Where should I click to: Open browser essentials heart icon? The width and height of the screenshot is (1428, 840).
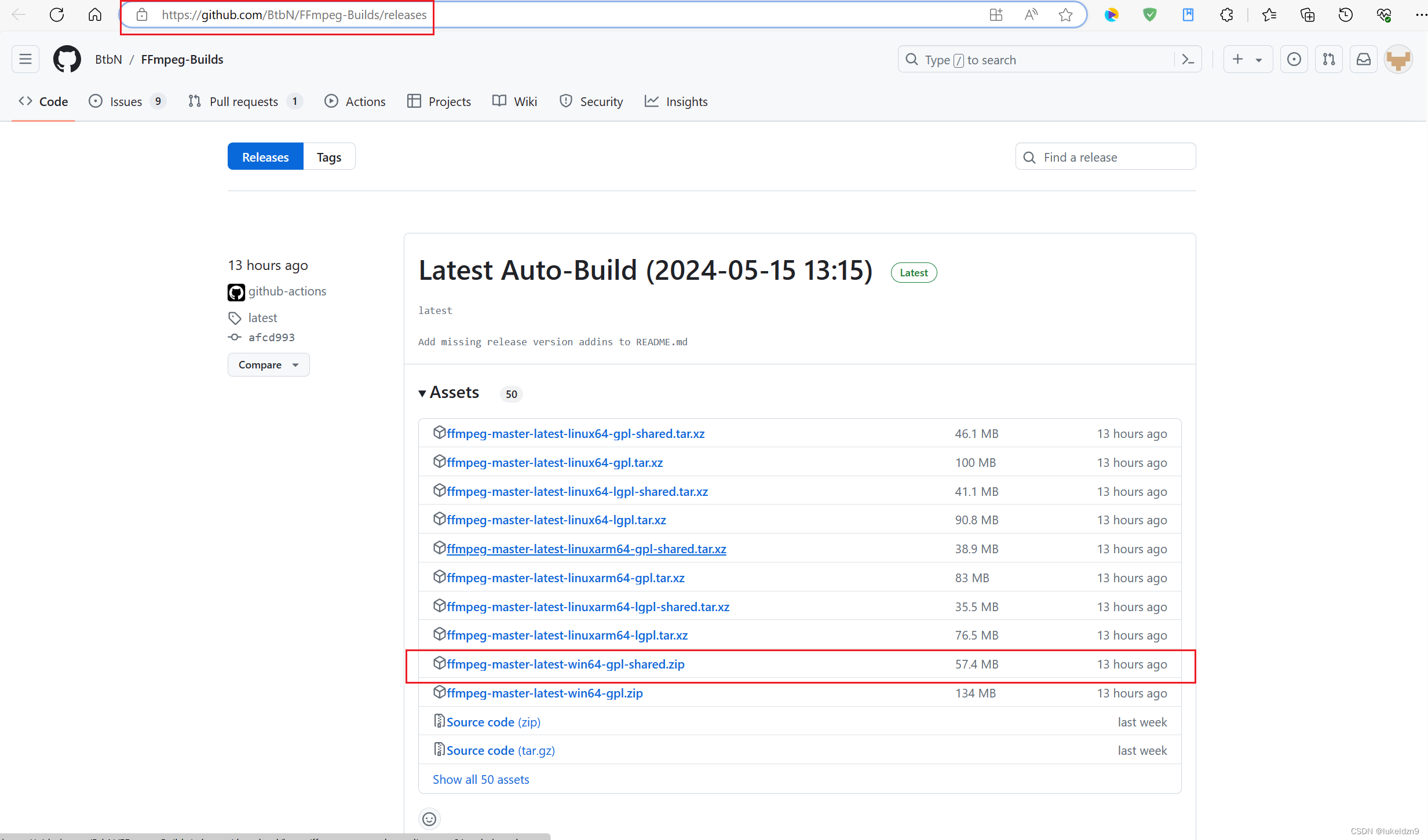click(x=1384, y=14)
